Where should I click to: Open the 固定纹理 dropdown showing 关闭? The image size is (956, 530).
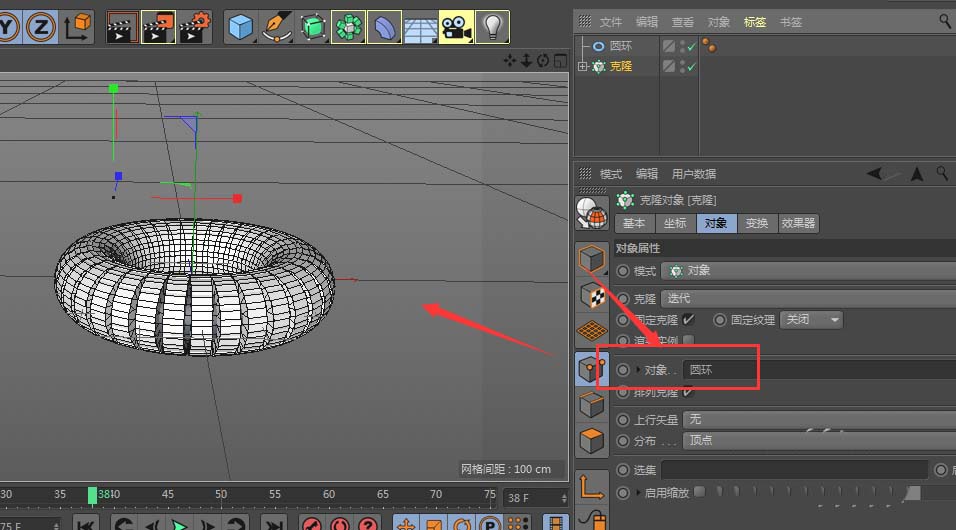[810, 320]
